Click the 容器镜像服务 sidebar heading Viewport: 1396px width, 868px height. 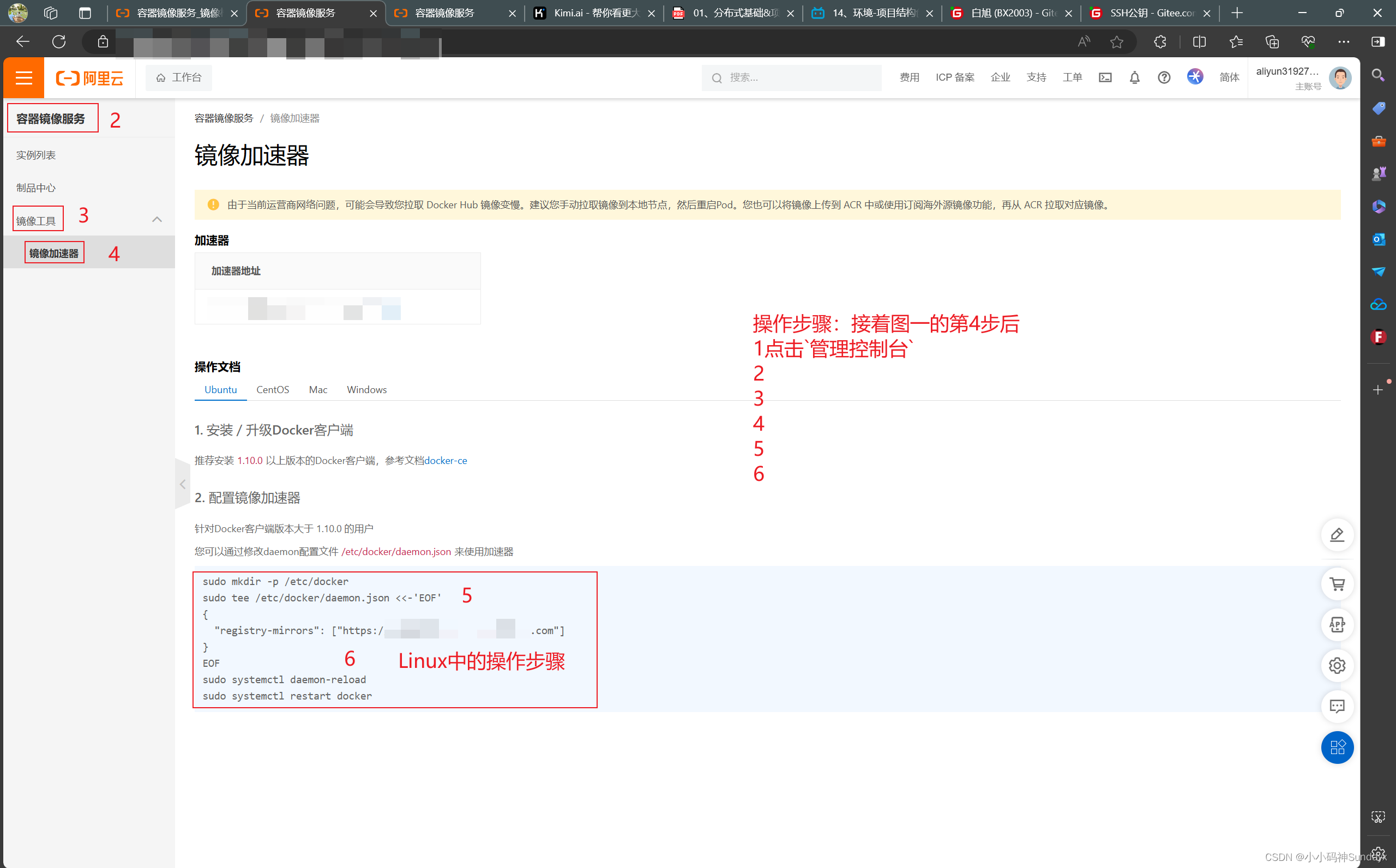click(51, 118)
